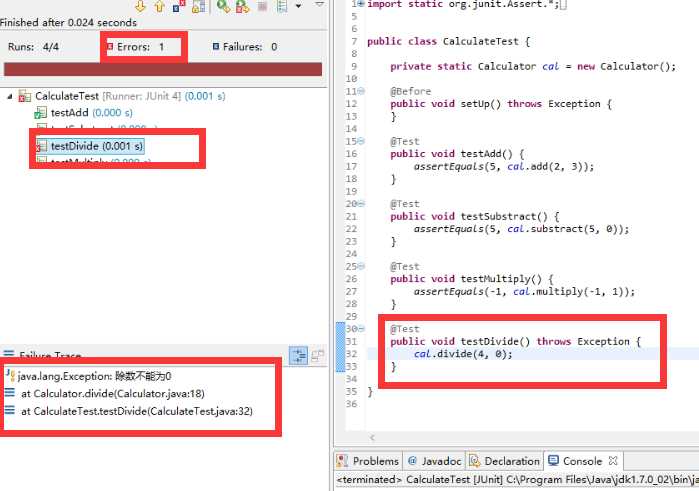The height and width of the screenshot is (491, 699).
Task: Click the Problems tab icon
Action: (342, 461)
